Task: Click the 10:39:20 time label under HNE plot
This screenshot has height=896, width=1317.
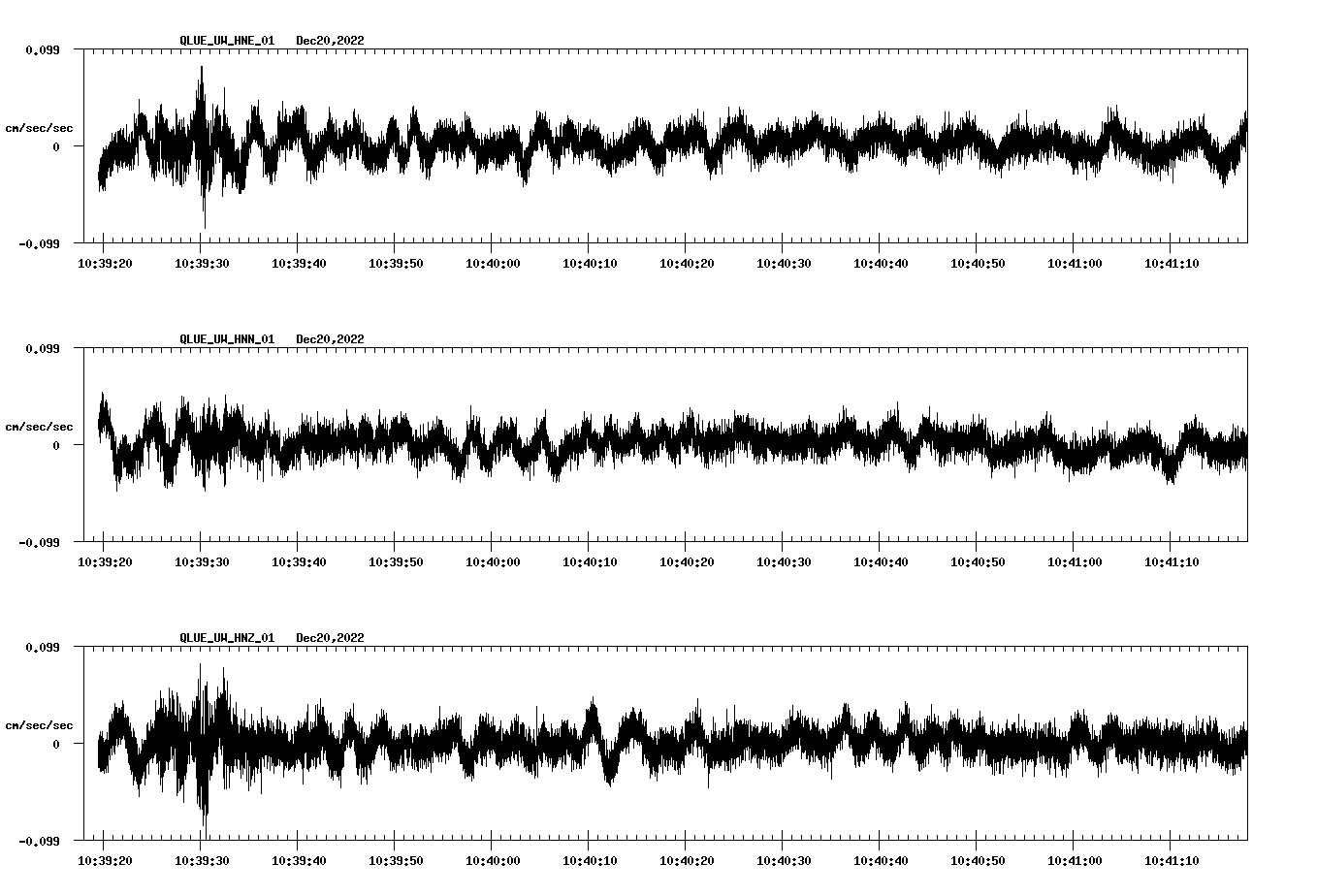Action: click(105, 263)
